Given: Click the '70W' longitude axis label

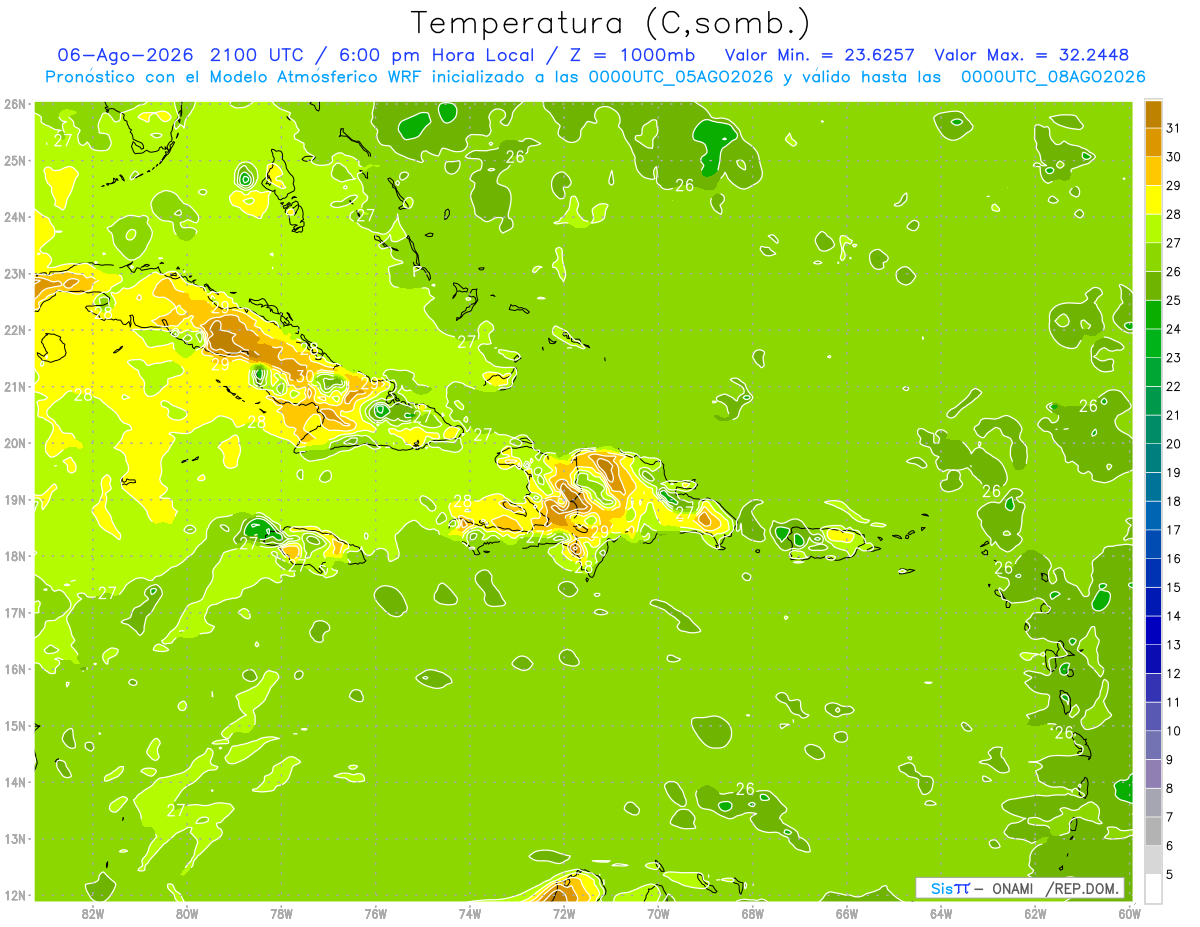Looking at the screenshot, I should 658,913.
